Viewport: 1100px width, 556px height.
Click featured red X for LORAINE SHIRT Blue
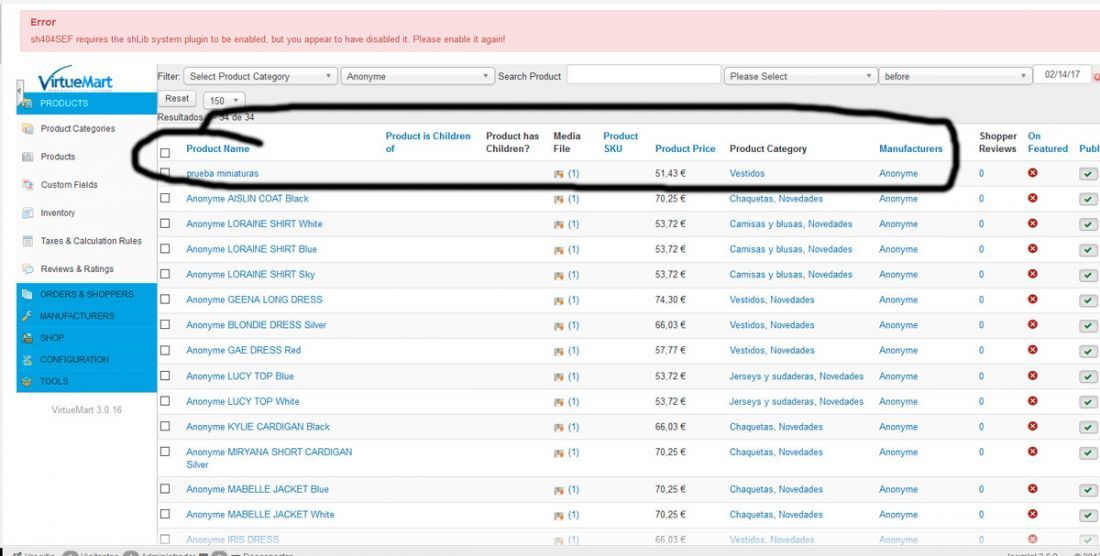[x=1032, y=249]
